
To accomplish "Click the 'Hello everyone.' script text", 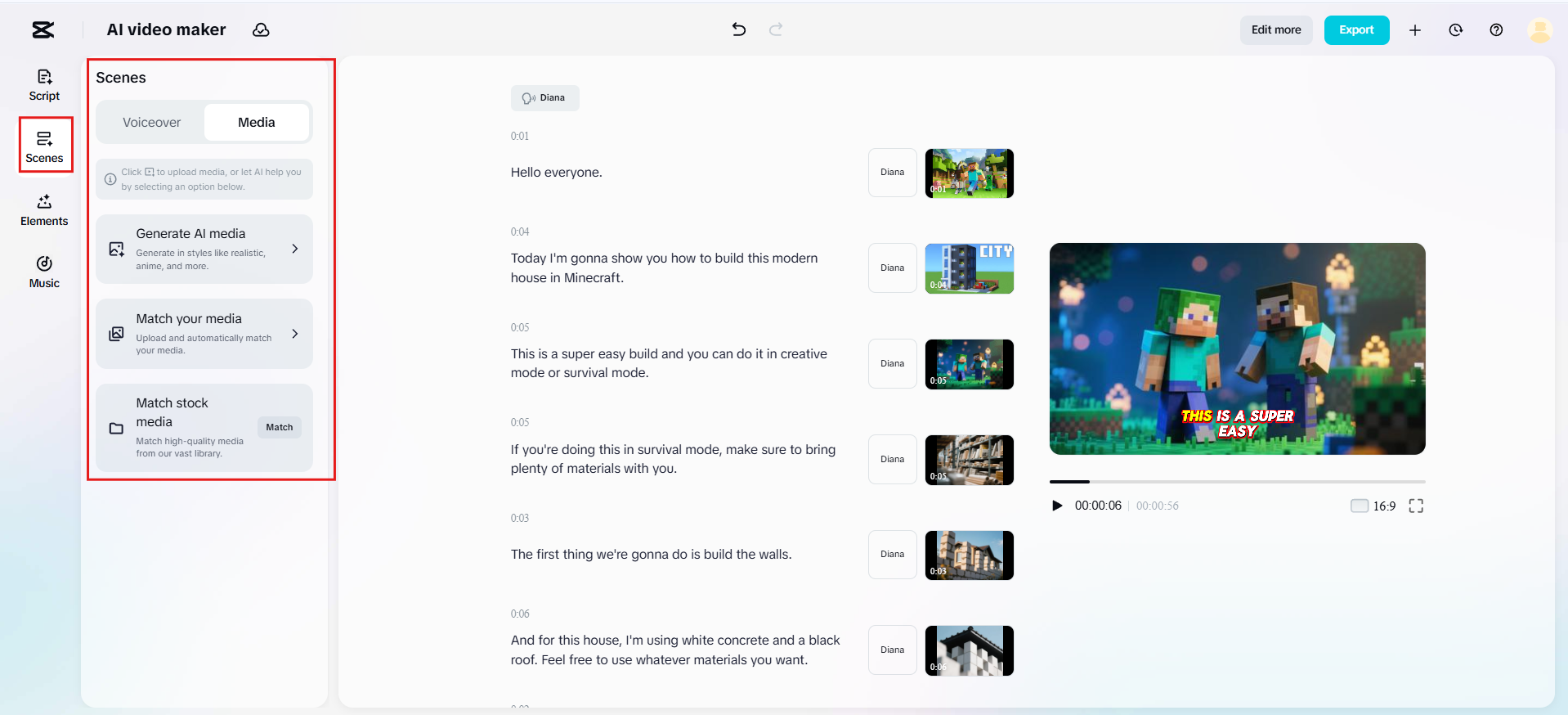I will pyautogui.click(x=557, y=173).
